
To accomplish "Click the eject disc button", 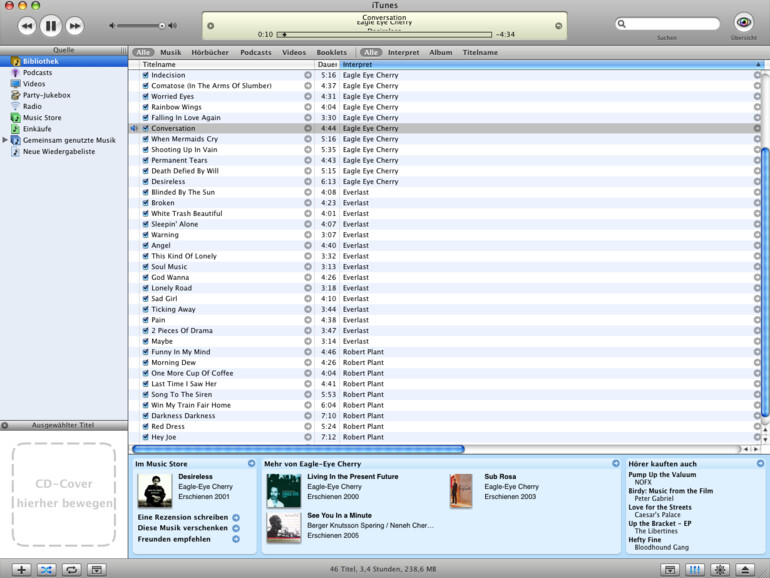I will [745, 570].
